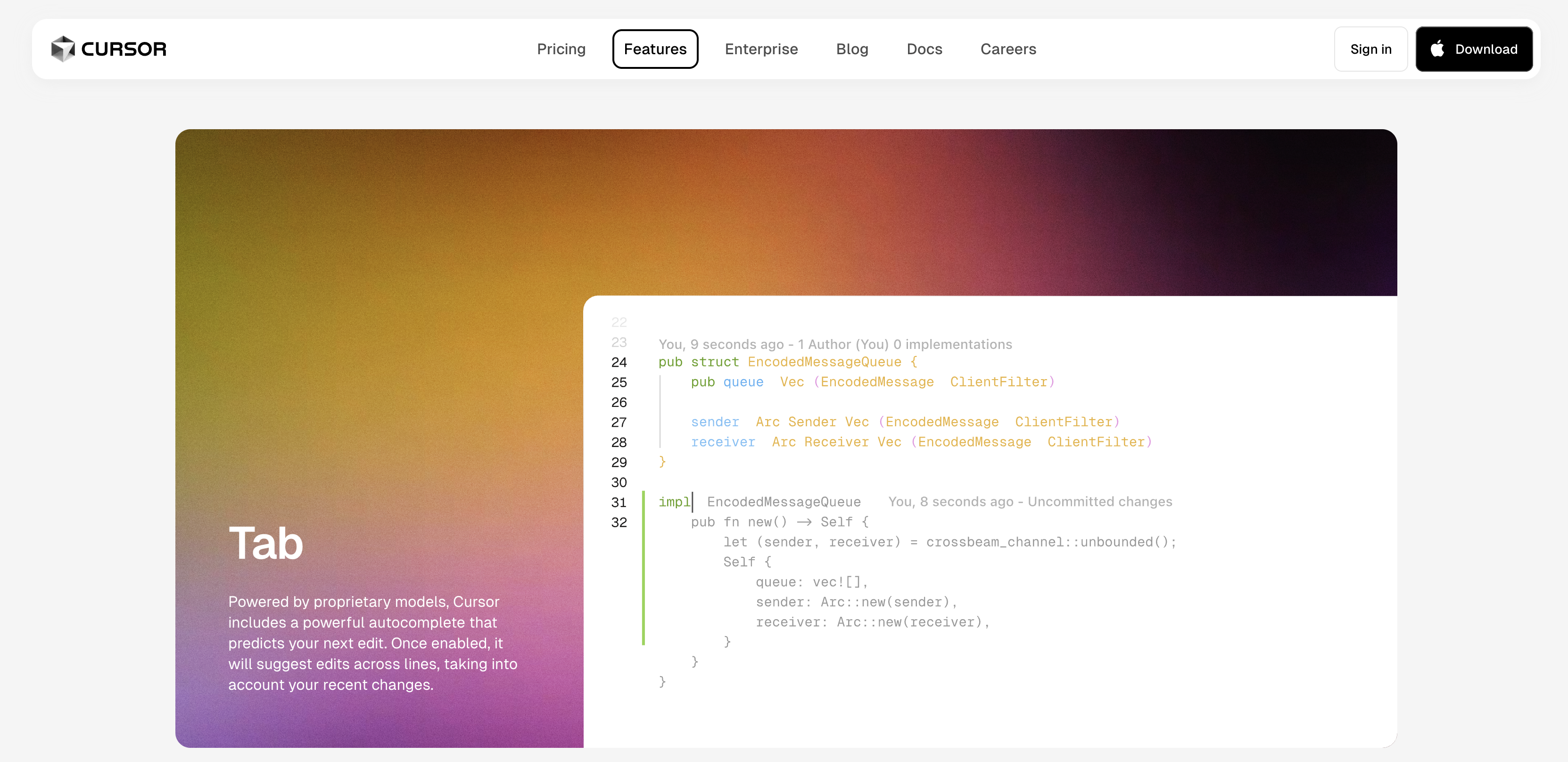Image resolution: width=1568 pixels, height=762 pixels.
Task: Click the EncodedMessageQueue struct name
Action: [824, 362]
